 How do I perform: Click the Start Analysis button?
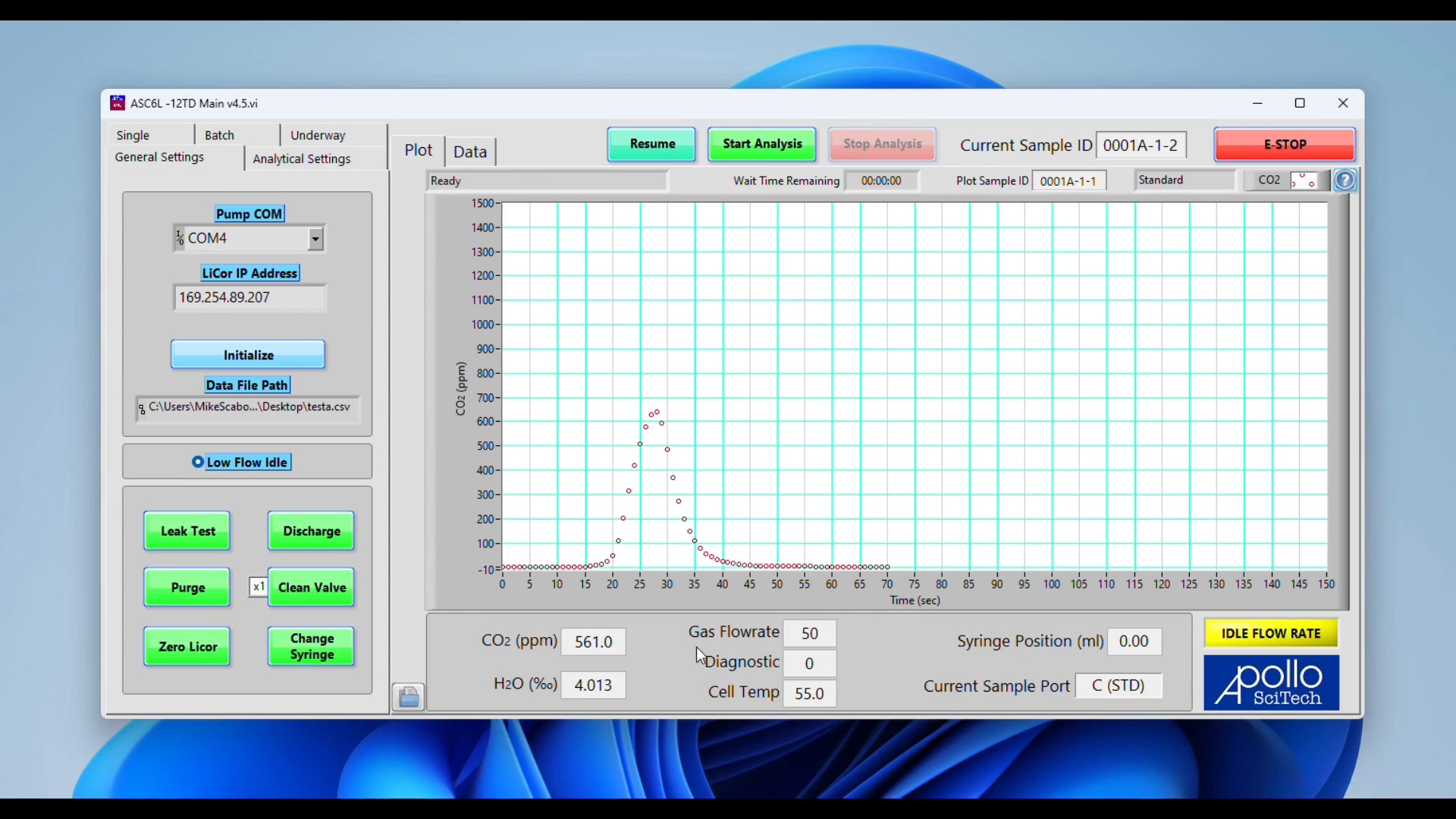[x=762, y=144]
